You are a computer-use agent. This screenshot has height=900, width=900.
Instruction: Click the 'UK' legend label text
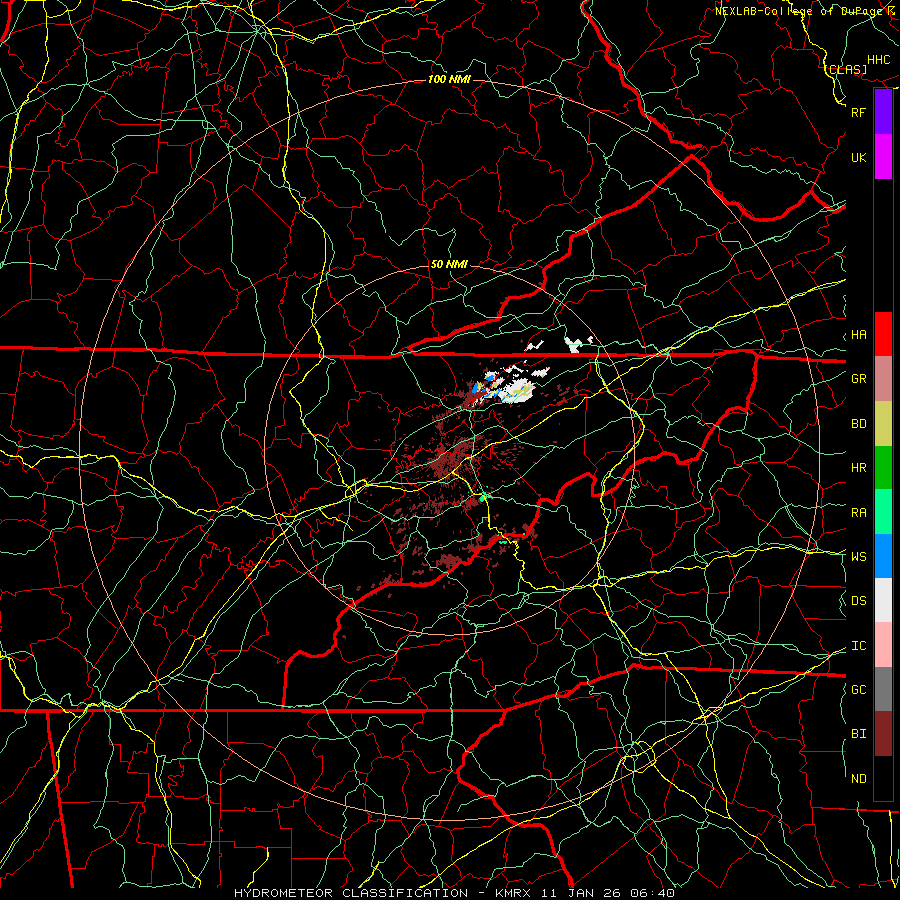(x=858, y=157)
